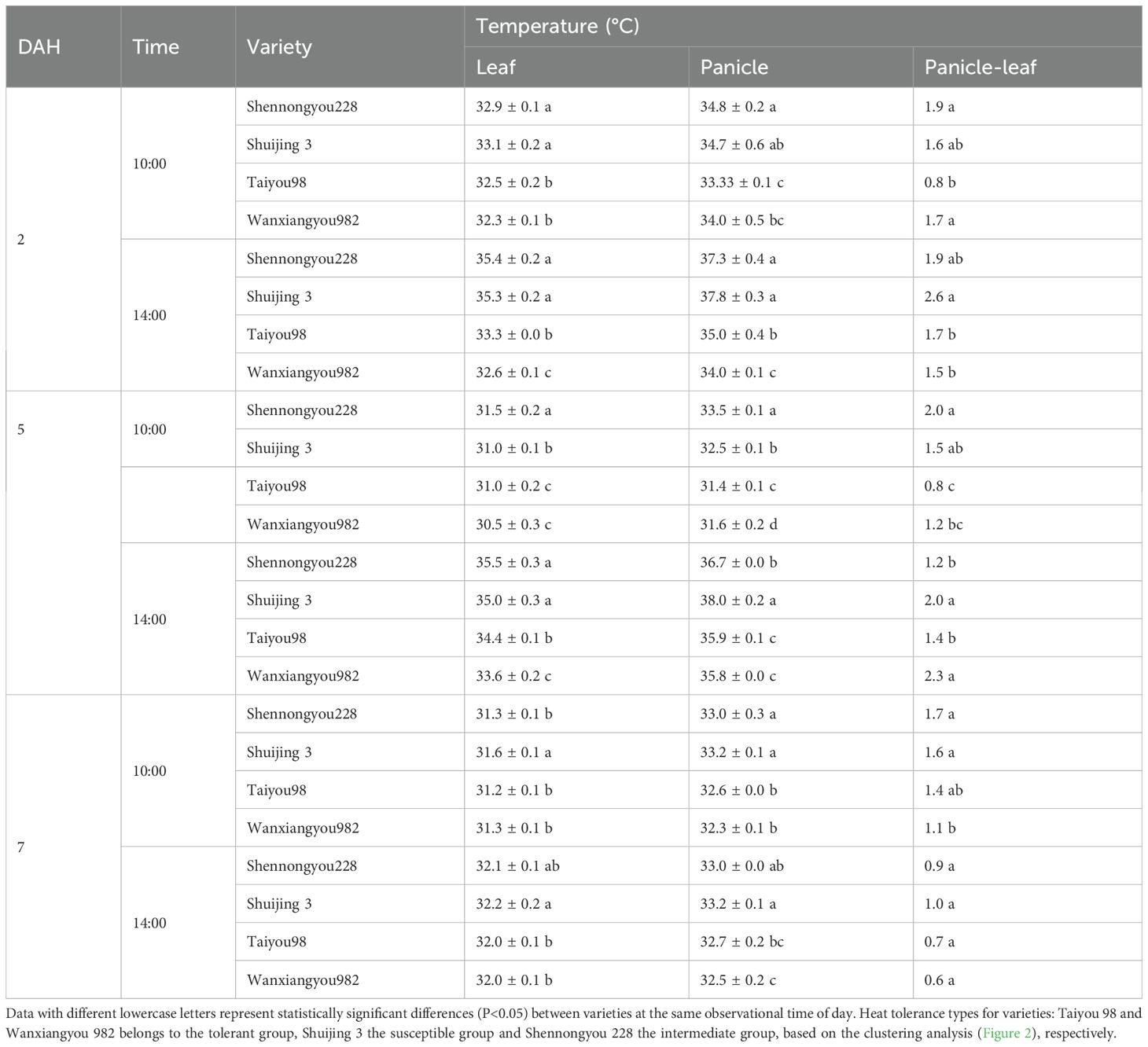Click the DAH column header

(39, 46)
